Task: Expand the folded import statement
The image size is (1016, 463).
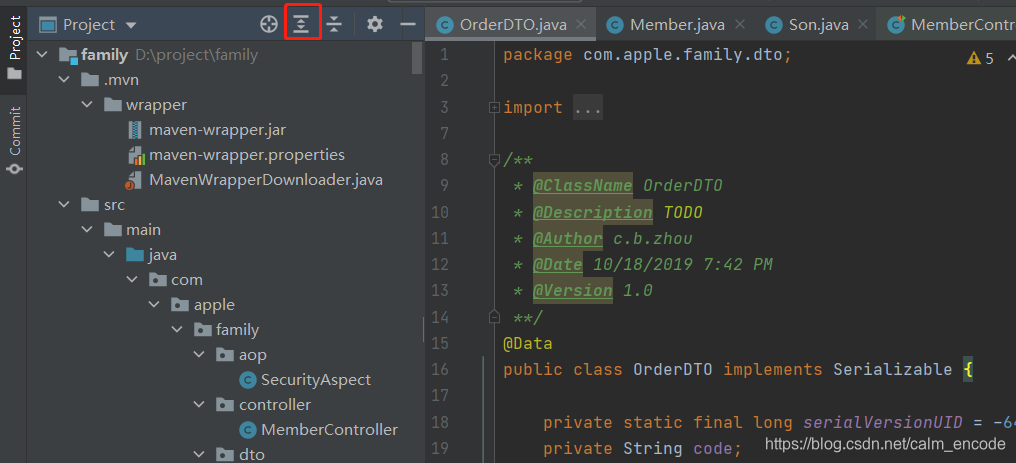Action: coord(494,107)
